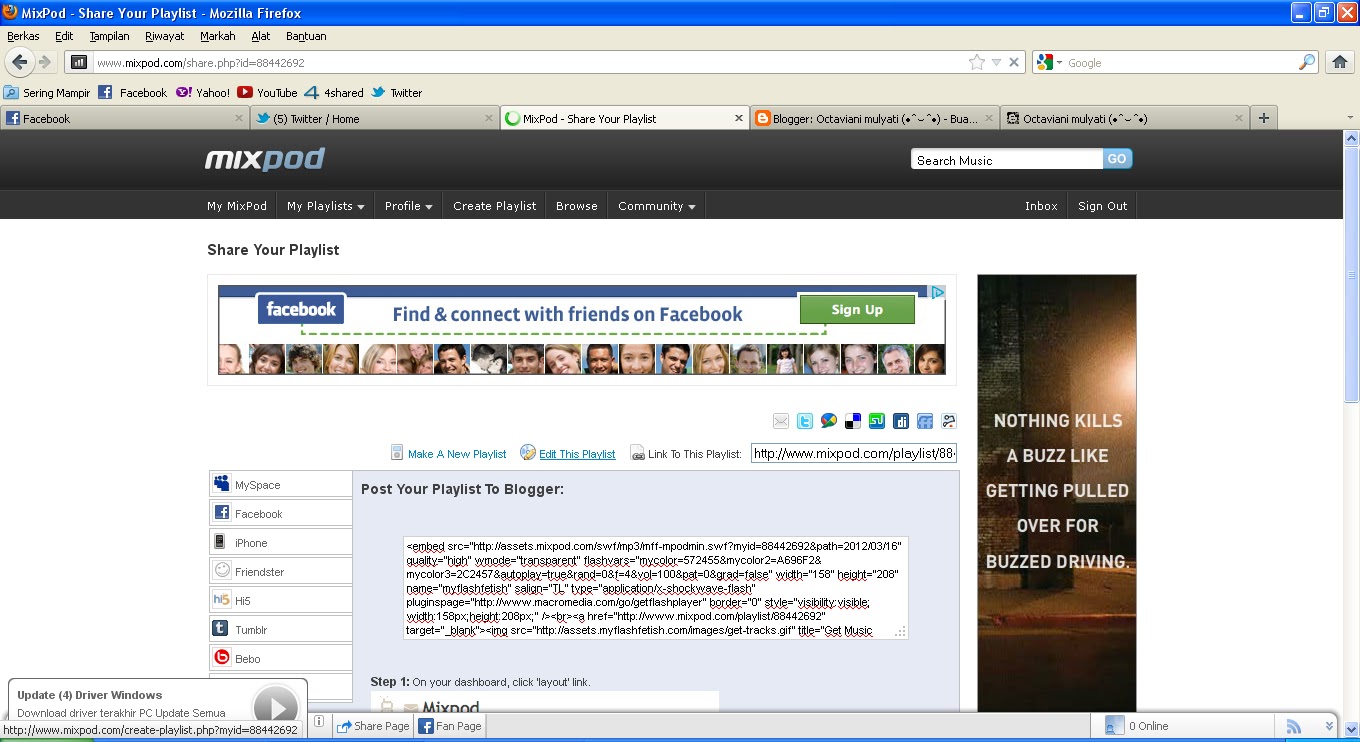Viewport: 1360px width, 742px height.
Task: Click the Facebook Sign Up ad button
Action: [857, 310]
